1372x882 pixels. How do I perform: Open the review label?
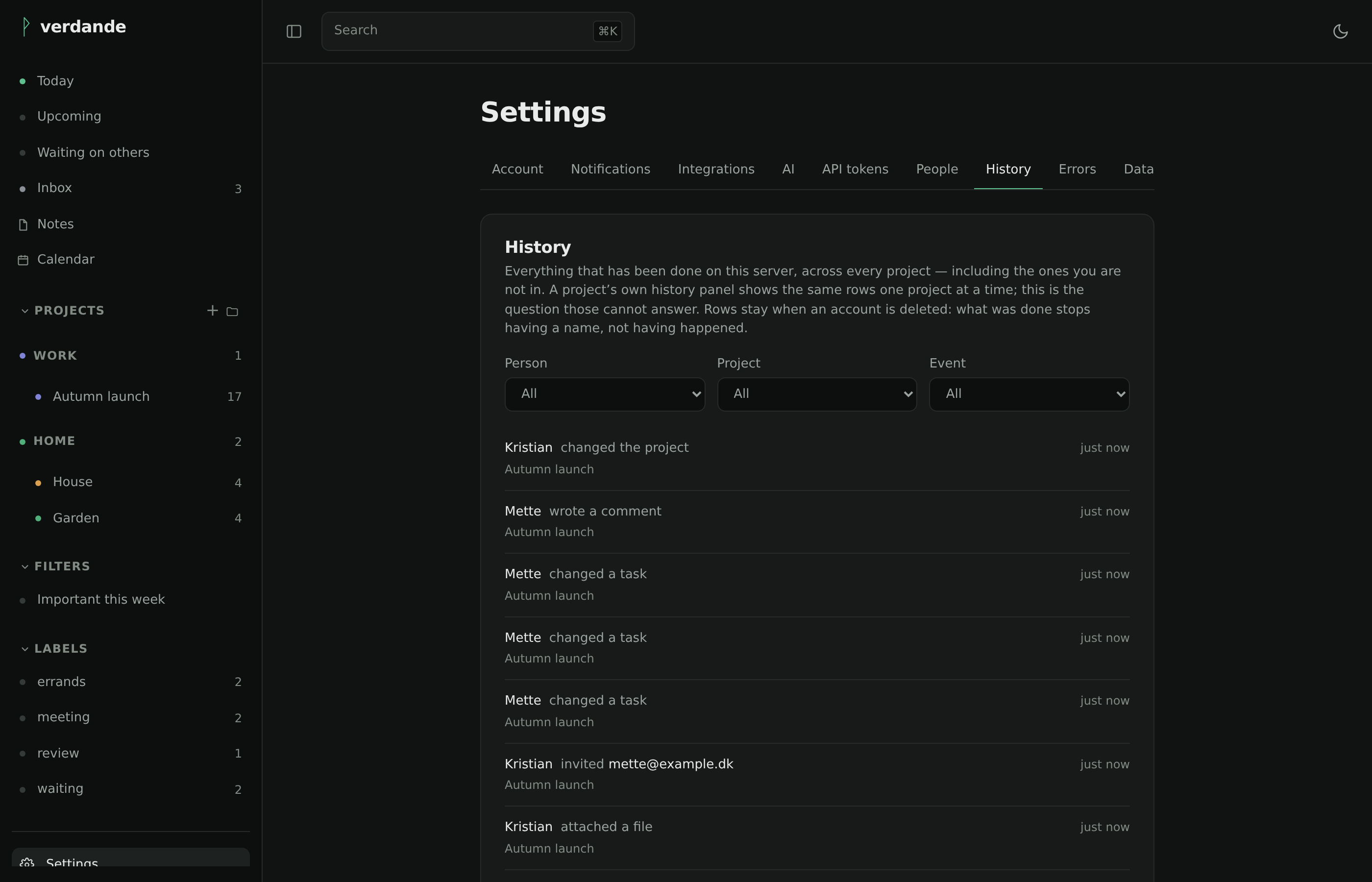tap(130, 754)
